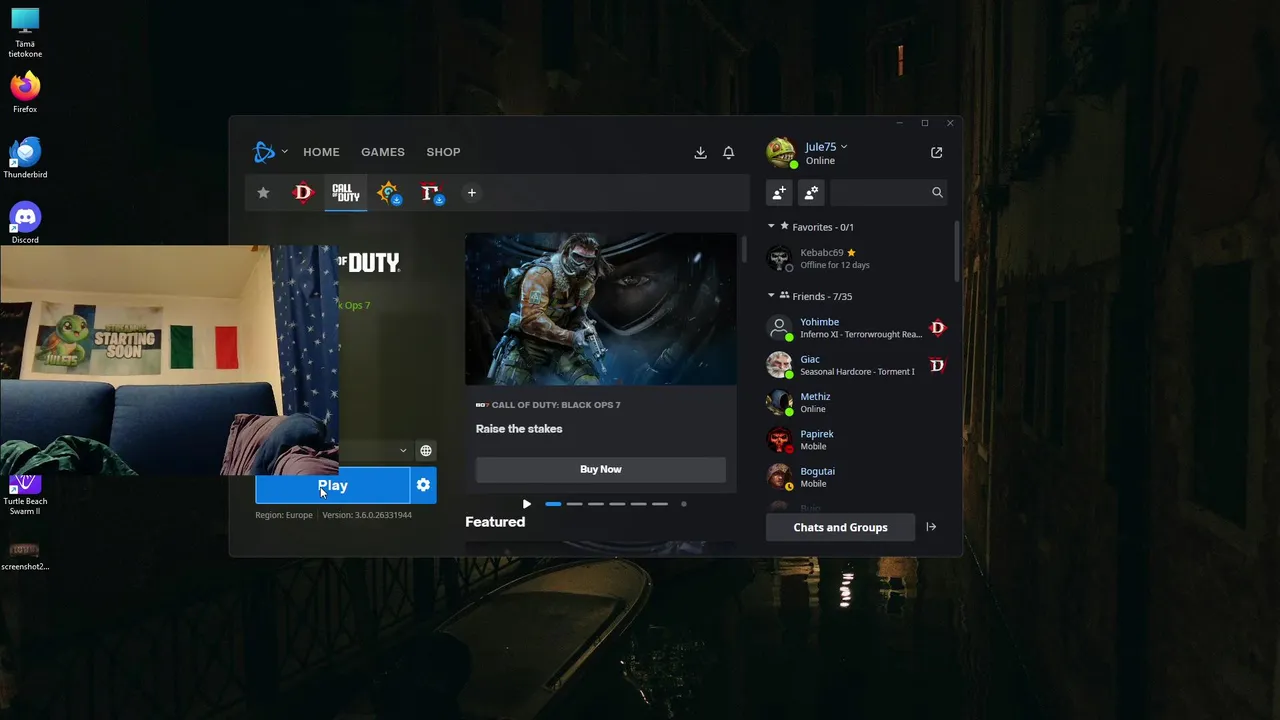The height and width of the screenshot is (720, 1280).
Task: Open game settings gear beside Play
Action: click(x=423, y=485)
